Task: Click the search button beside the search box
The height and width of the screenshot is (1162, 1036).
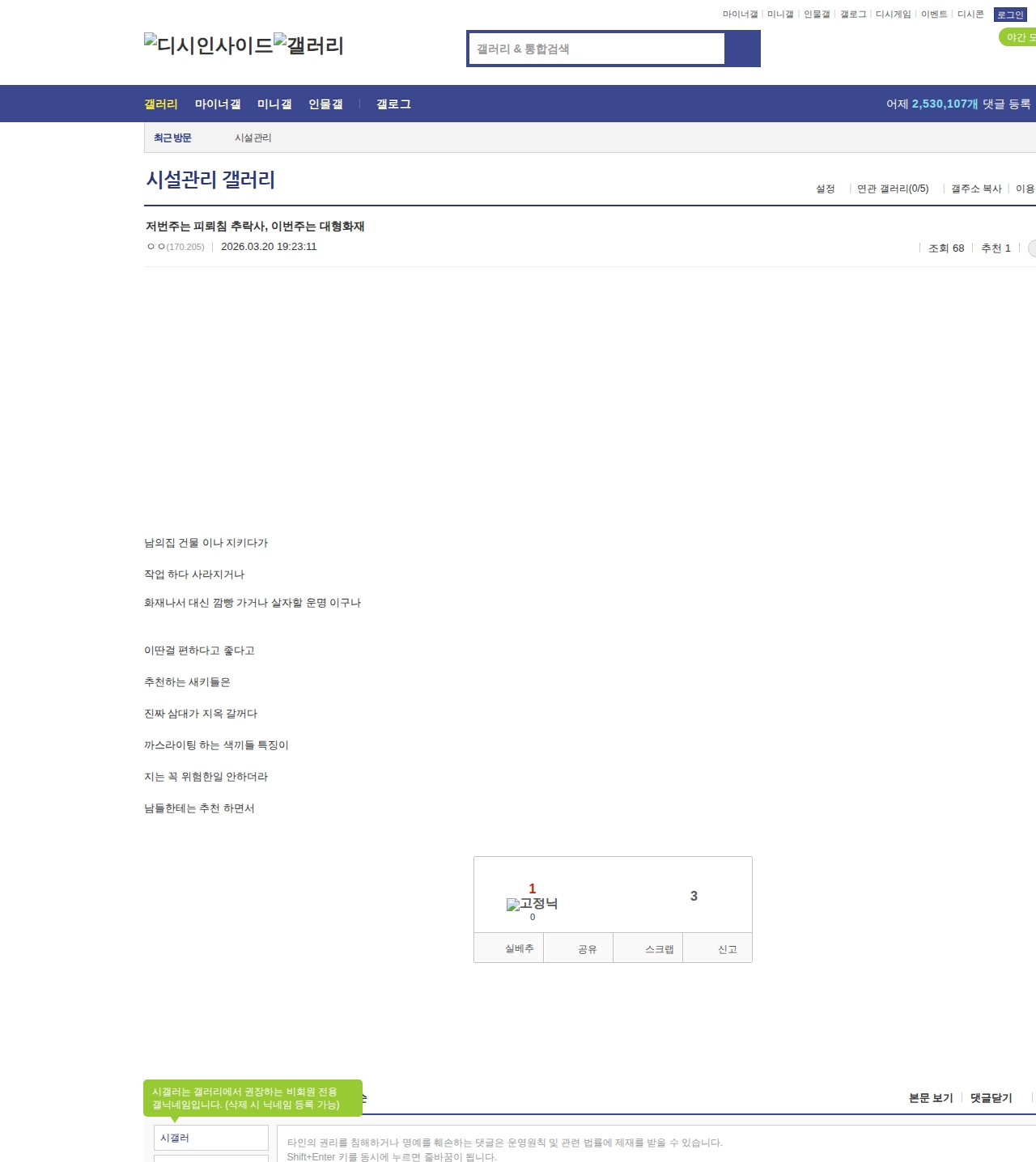Action: pyautogui.click(x=742, y=49)
